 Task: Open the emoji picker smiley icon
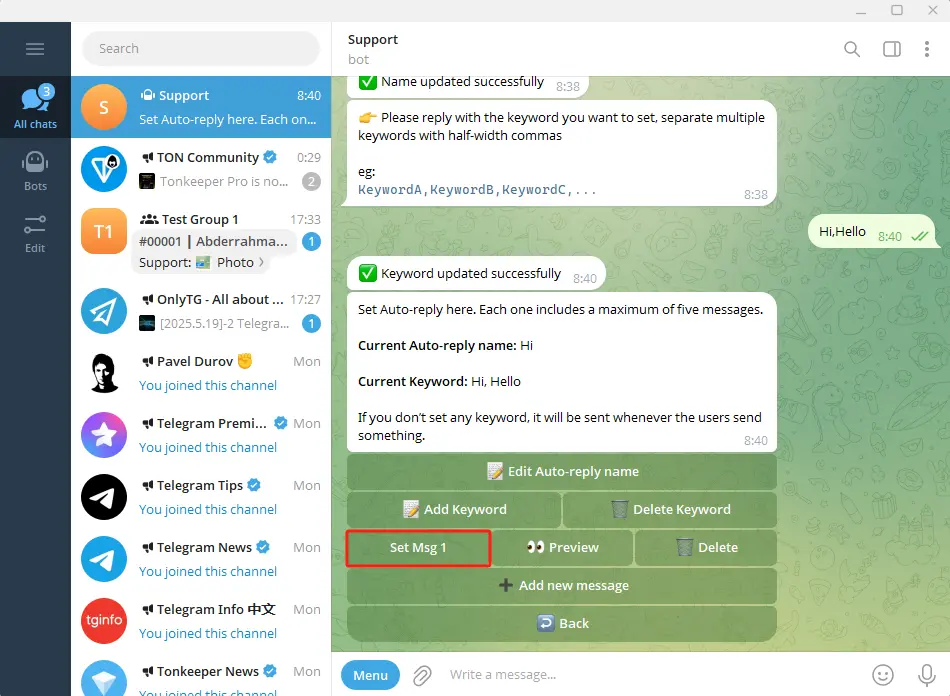(x=882, y=675)
